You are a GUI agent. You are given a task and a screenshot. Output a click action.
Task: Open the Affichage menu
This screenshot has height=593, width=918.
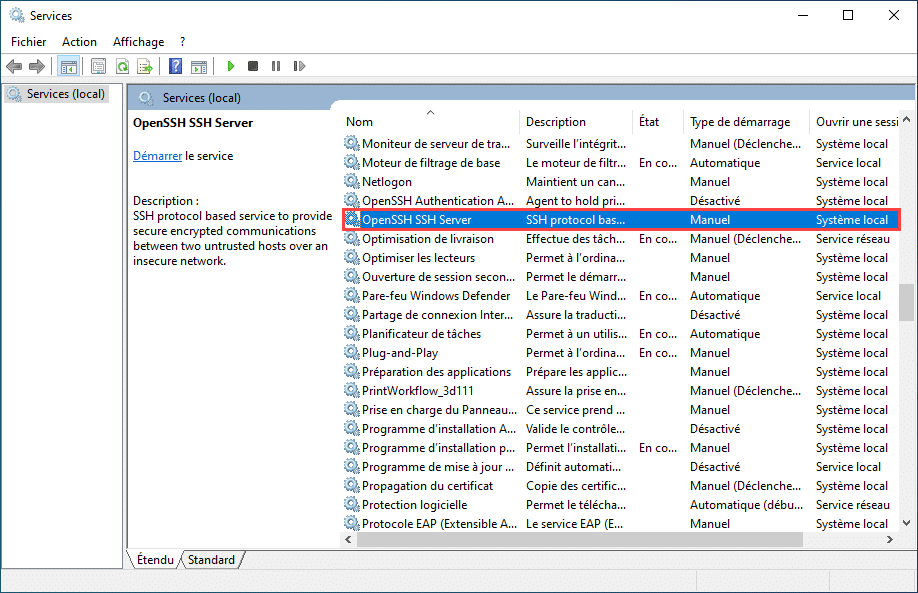pyautogui.click(x=139, y=42)
